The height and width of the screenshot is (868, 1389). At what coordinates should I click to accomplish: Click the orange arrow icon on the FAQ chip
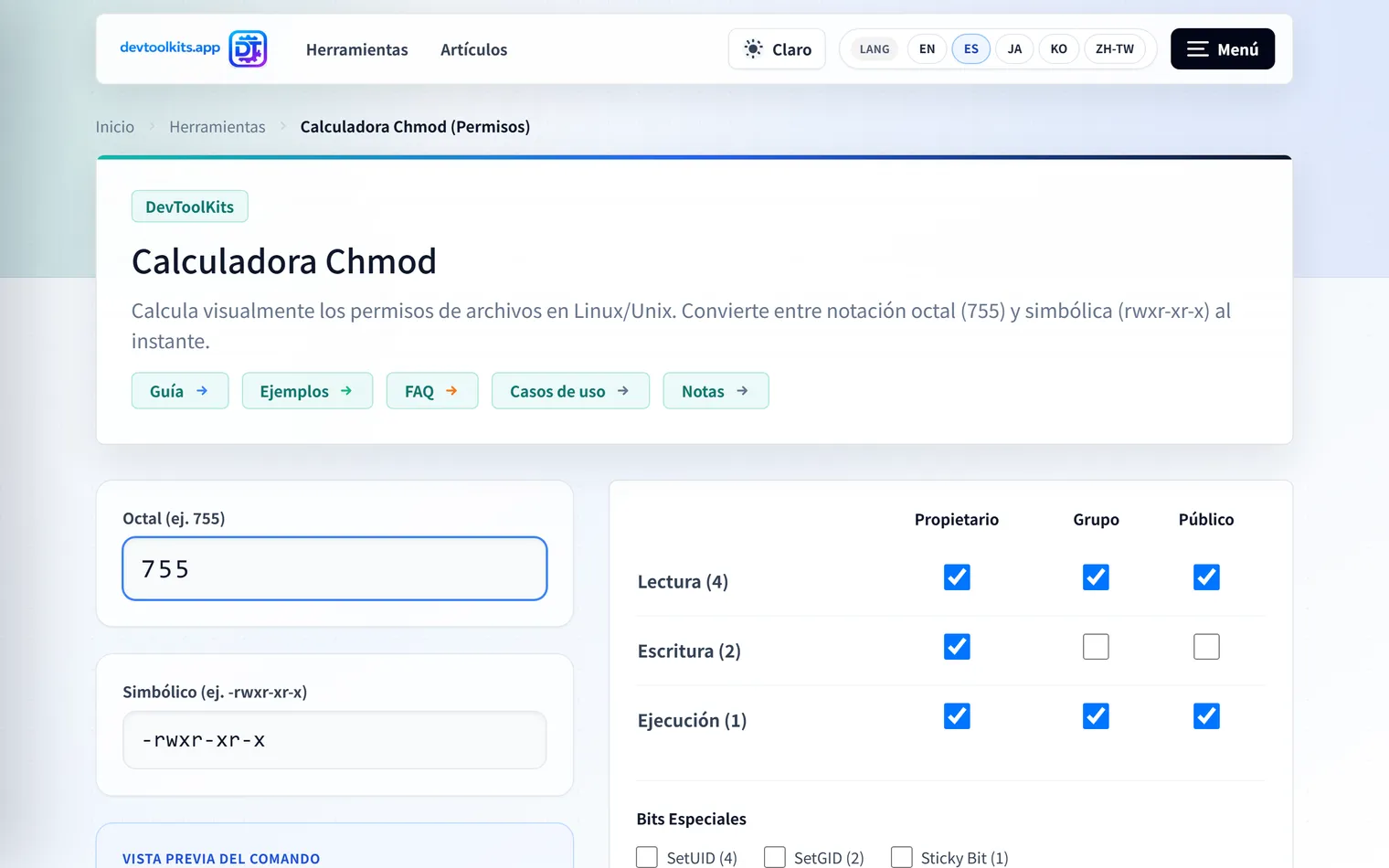click(x=451, y=391)
